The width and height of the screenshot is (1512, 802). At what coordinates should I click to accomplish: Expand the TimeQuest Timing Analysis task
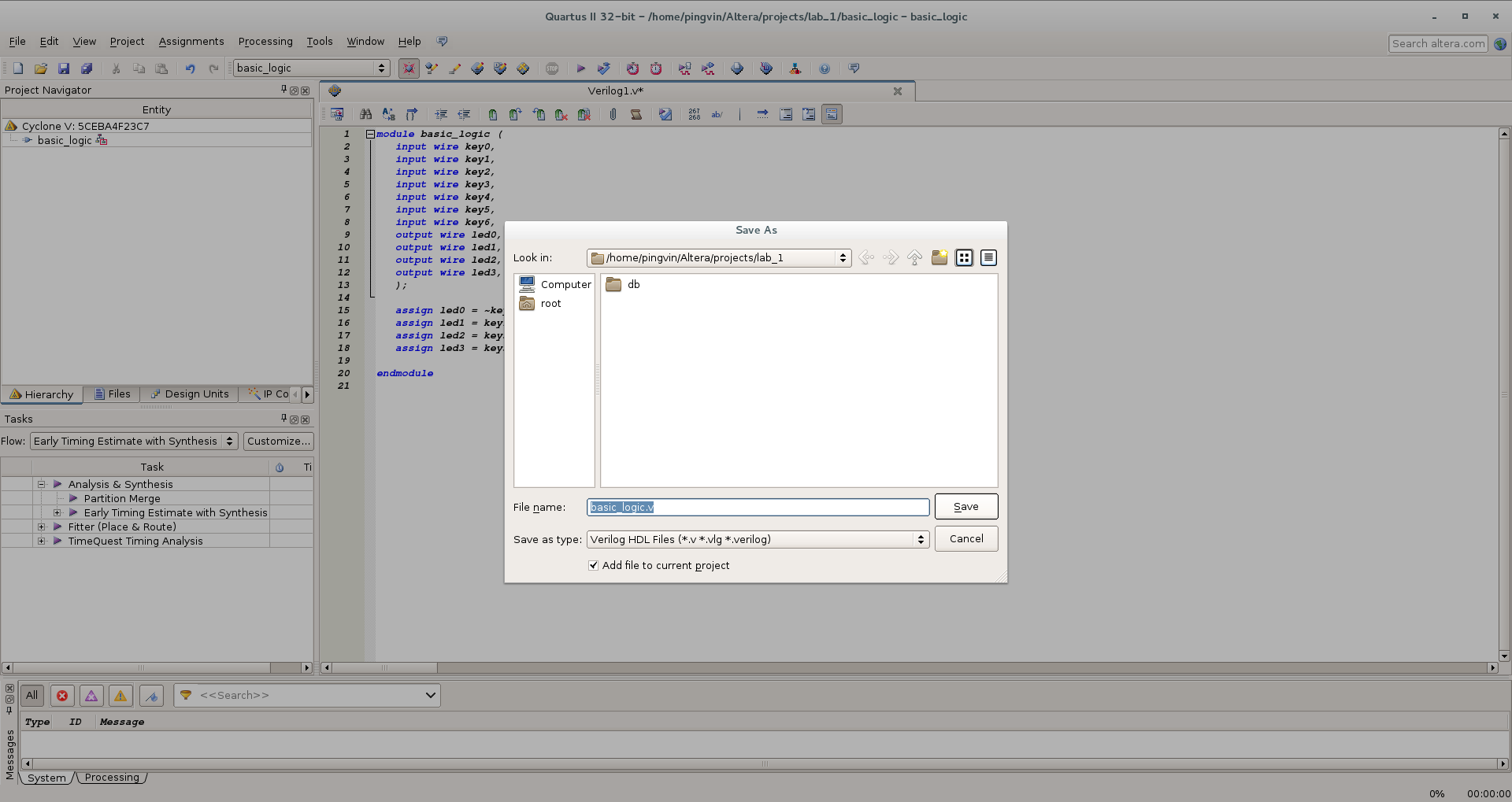[42, 541]
